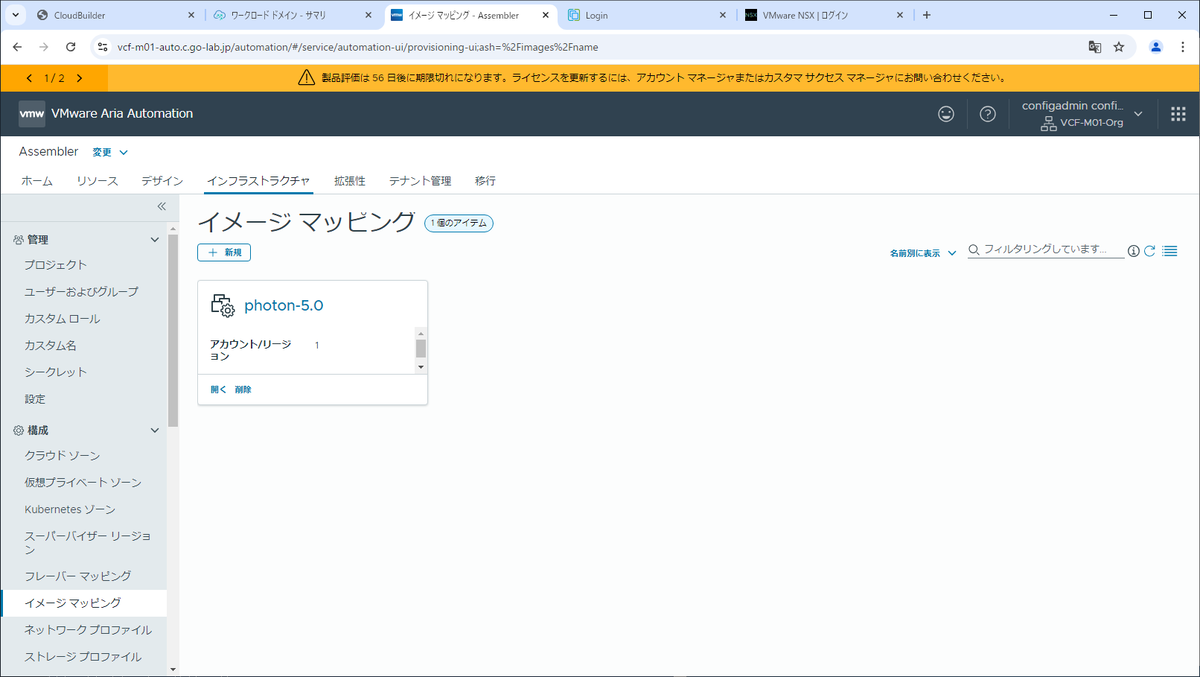Open a new browser tab
This screenshot has height=677, width=1200.
pyautogui.click(x=926, y=15)
